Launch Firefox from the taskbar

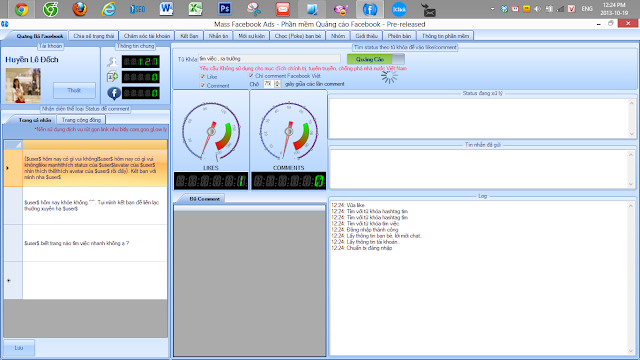(x=79, y=9)
